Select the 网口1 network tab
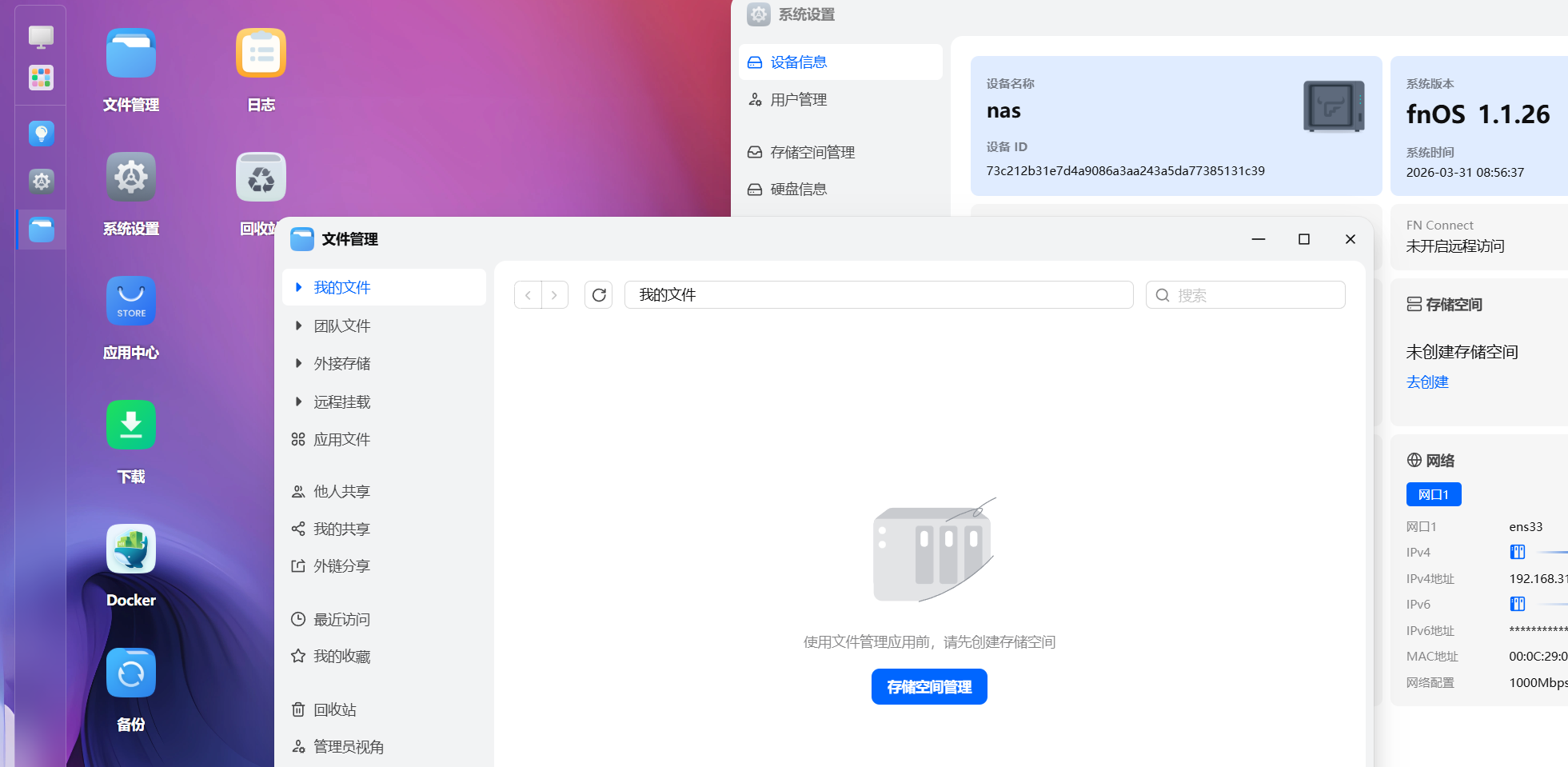Viewport: 1568px width, 767px height. point(1433,494)
